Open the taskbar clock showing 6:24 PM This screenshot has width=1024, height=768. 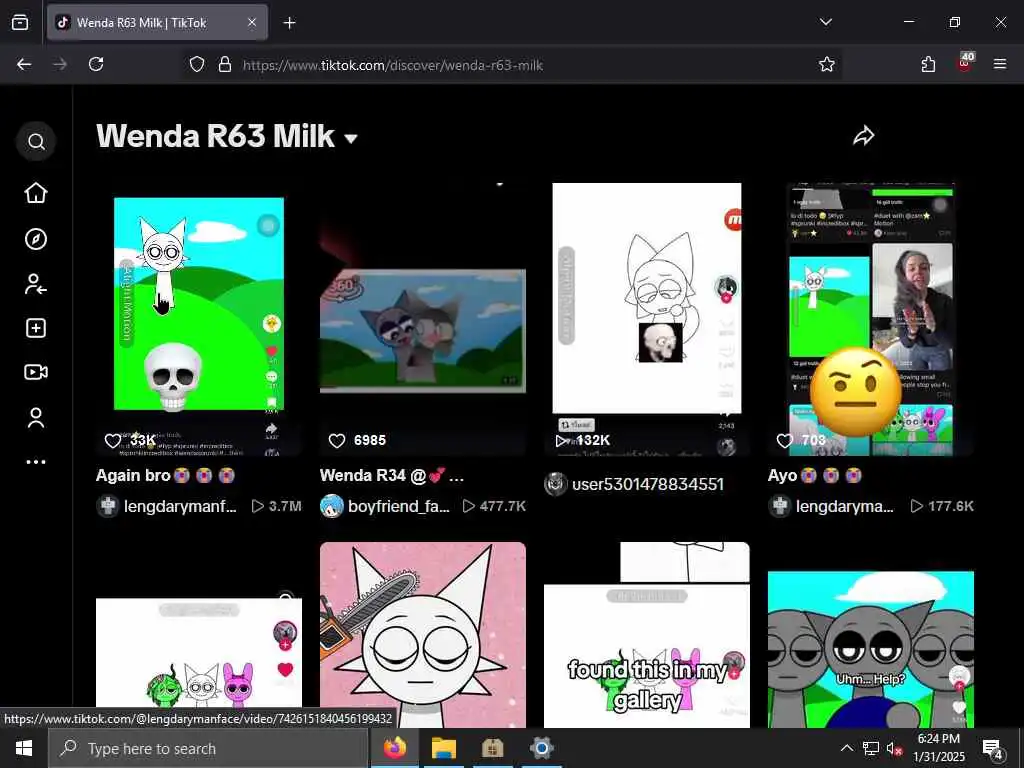pyautogui.click(x=939, y=748)
